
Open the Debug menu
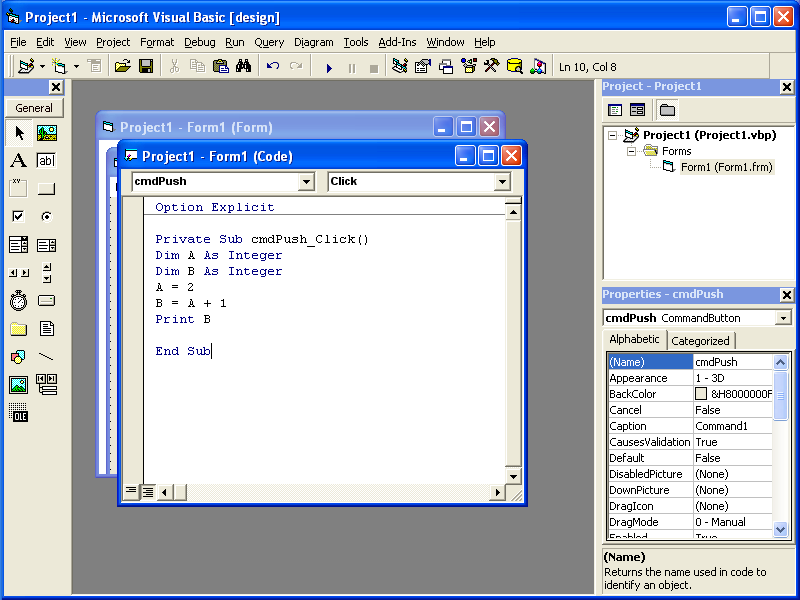pos(199,42)
